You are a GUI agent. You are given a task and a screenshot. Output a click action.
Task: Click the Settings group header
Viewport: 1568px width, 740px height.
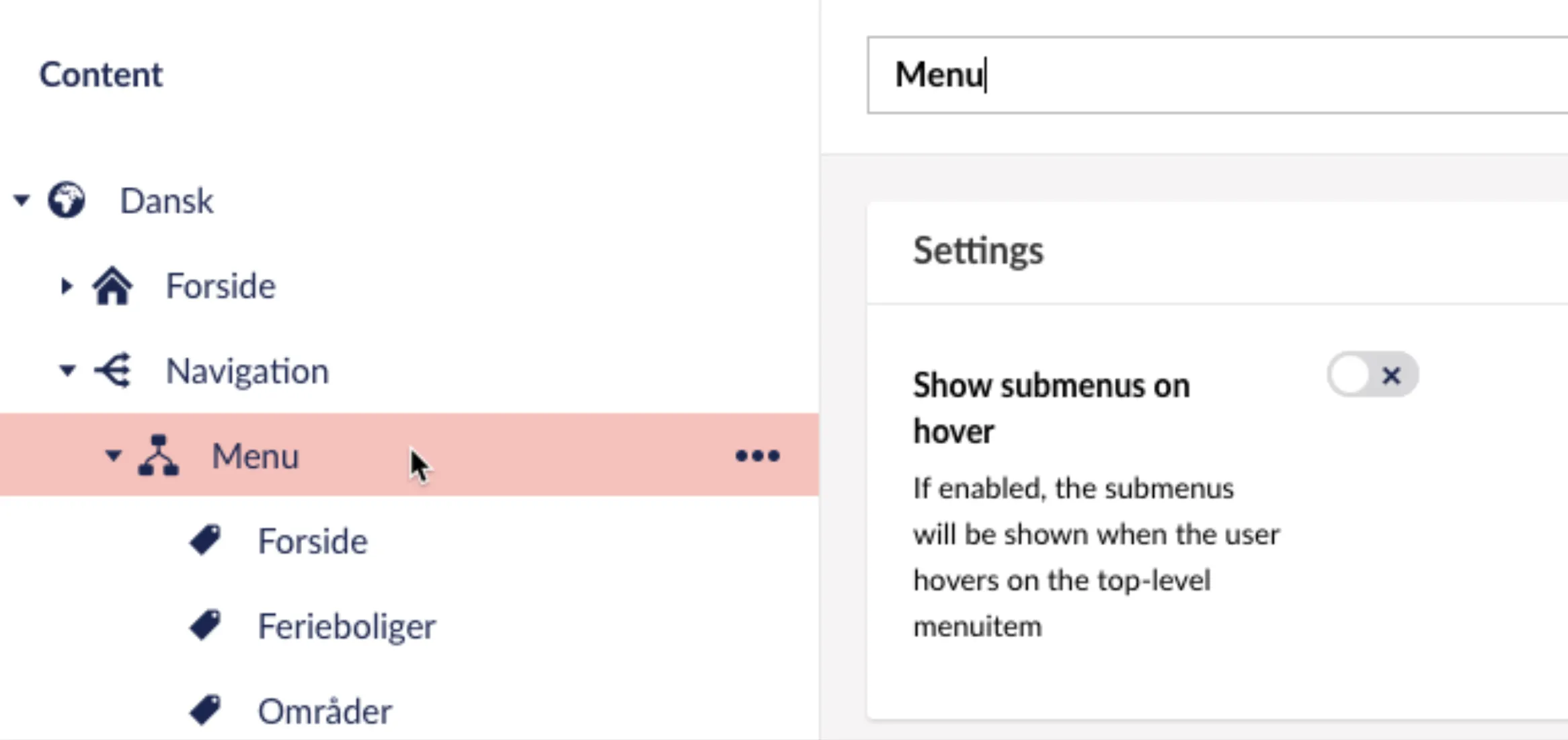[x=978, y=251]
